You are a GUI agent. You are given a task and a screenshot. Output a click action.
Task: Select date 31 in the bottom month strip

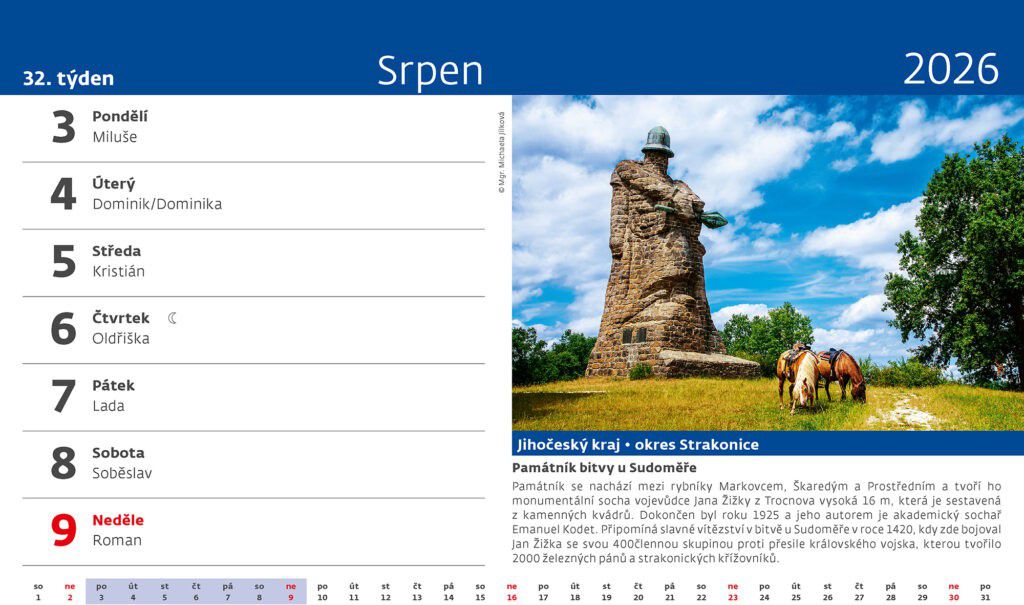(985, 597)
